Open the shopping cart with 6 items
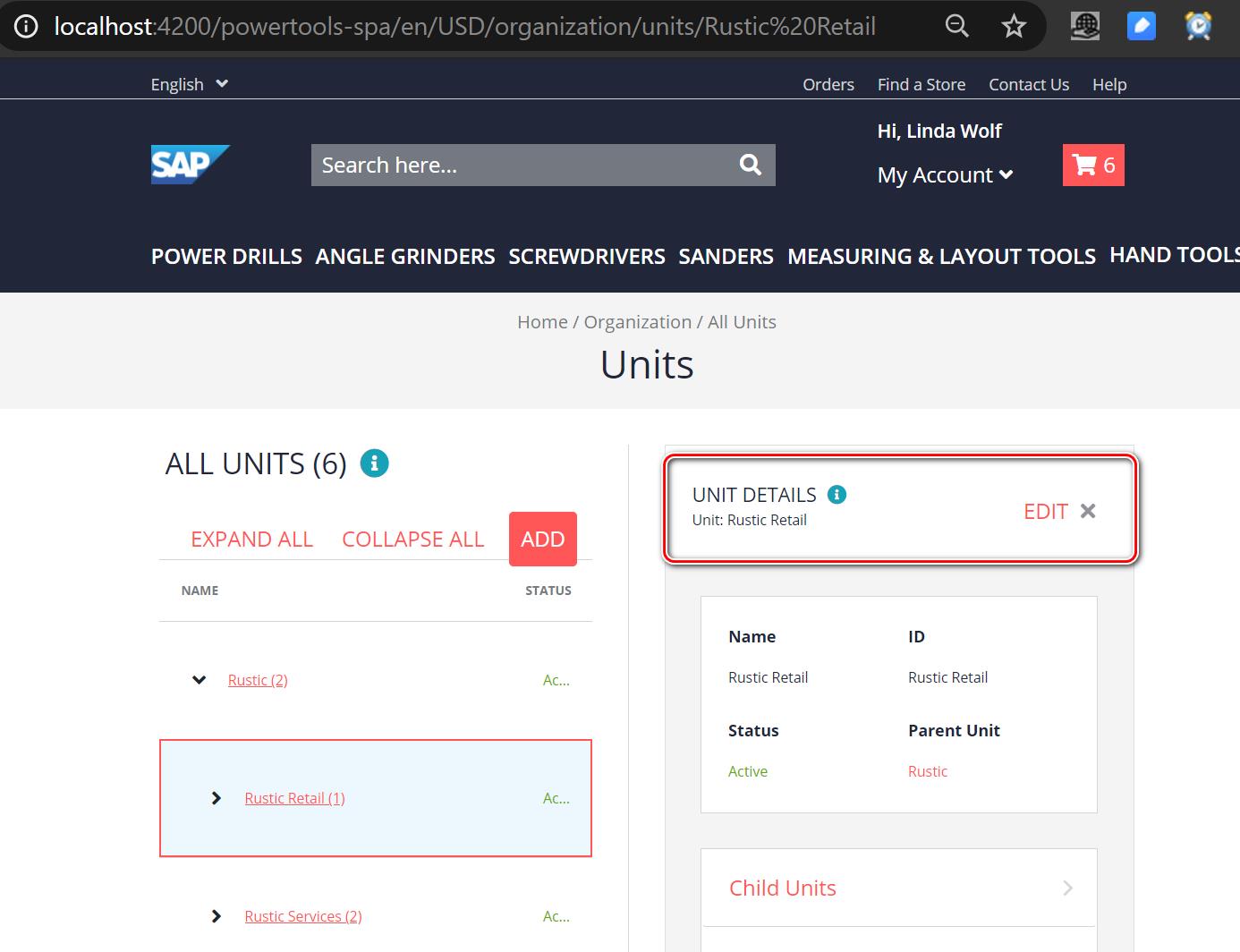 pyautogui.click(x=1093, y=165)
